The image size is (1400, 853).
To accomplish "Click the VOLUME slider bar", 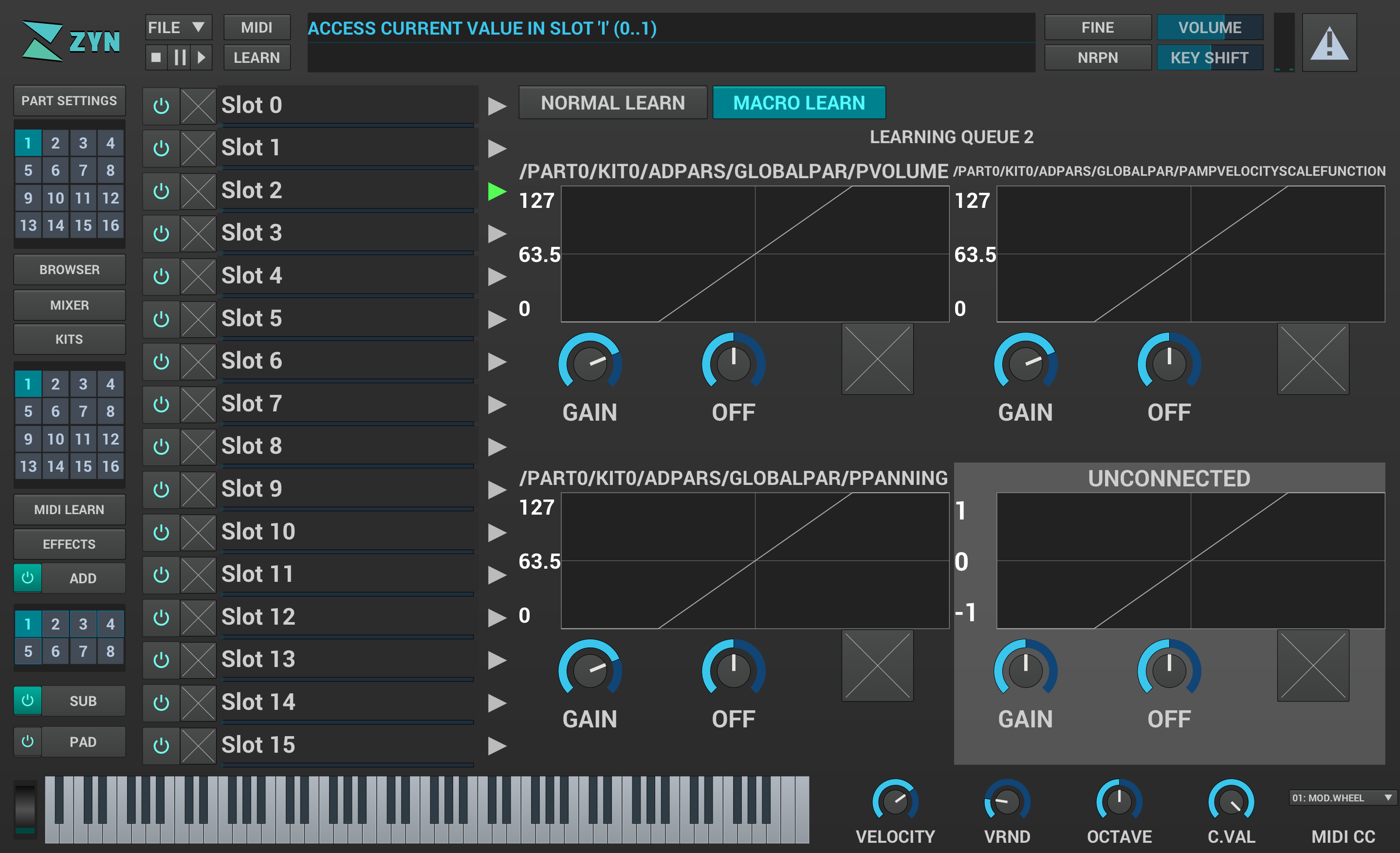I will pyautogui.click(x=1210, y=27).
